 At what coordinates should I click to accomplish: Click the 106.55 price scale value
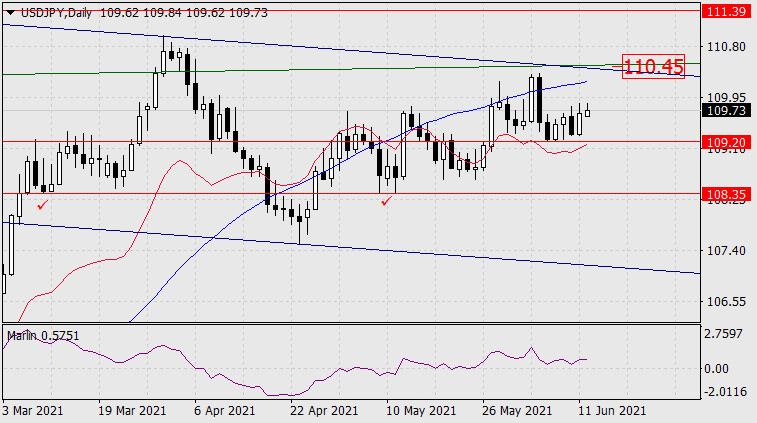pos(726,302)
